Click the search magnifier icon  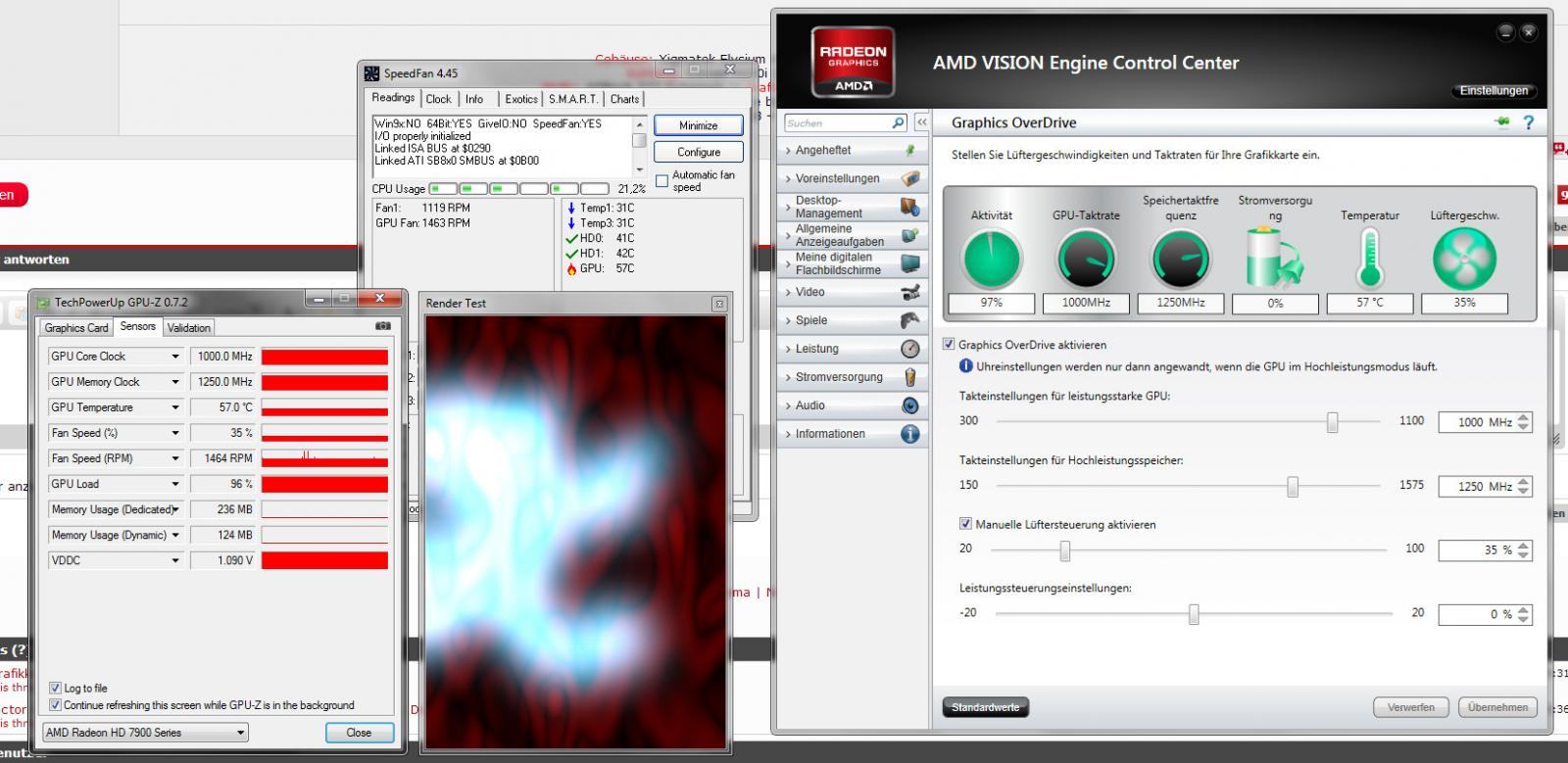coord(898,122)
